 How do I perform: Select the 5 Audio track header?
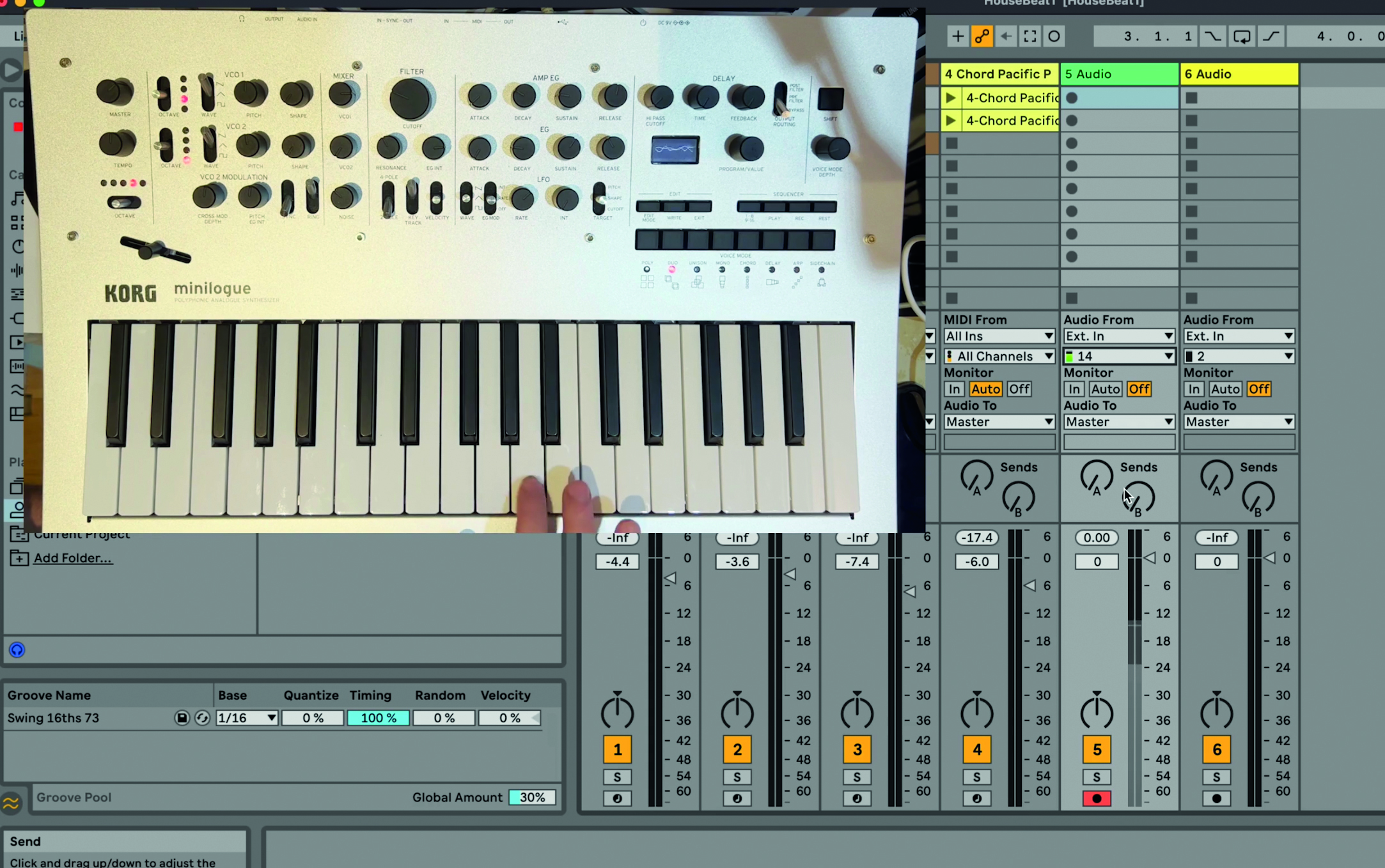click(x=1120, y=74)
